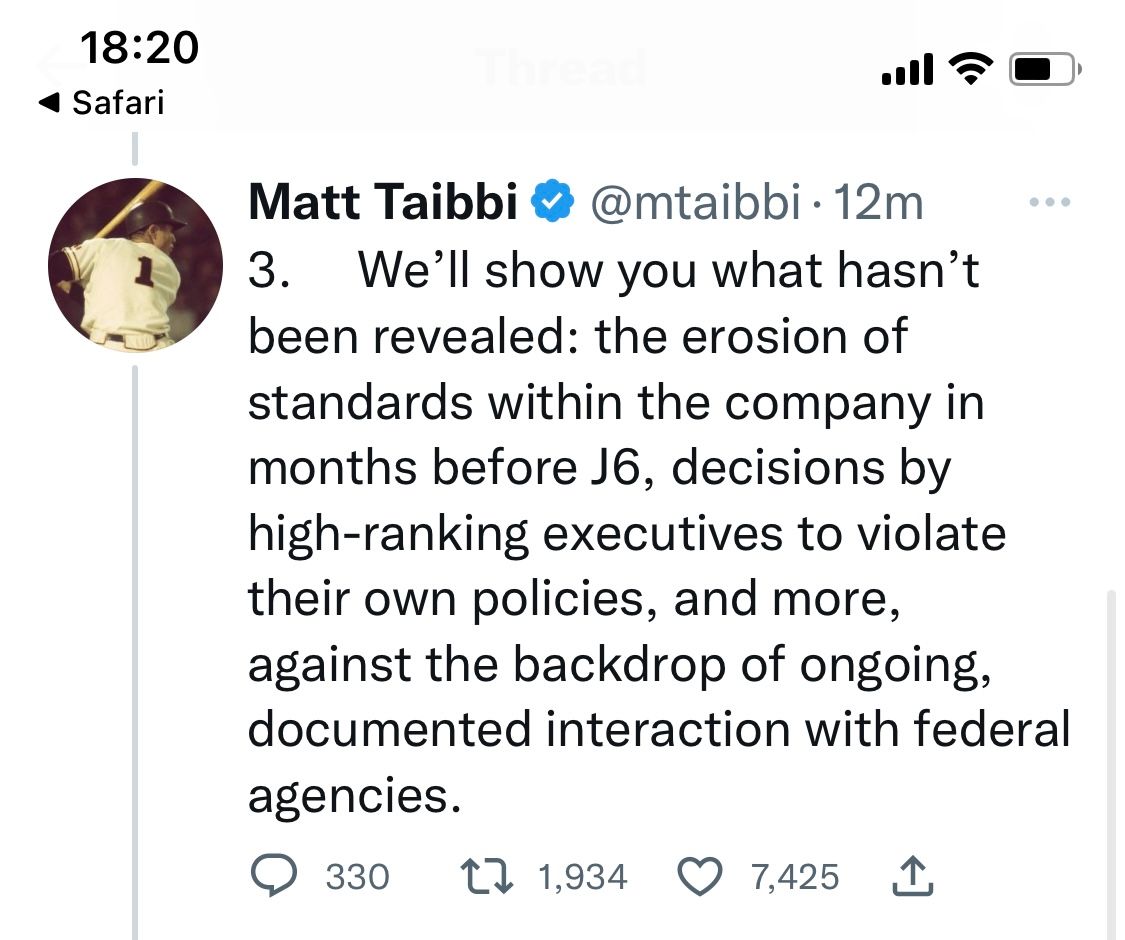Tap the reply speech bubble icon
Image resolution: width=1125 pixels, height=940 pixels.
273,876
